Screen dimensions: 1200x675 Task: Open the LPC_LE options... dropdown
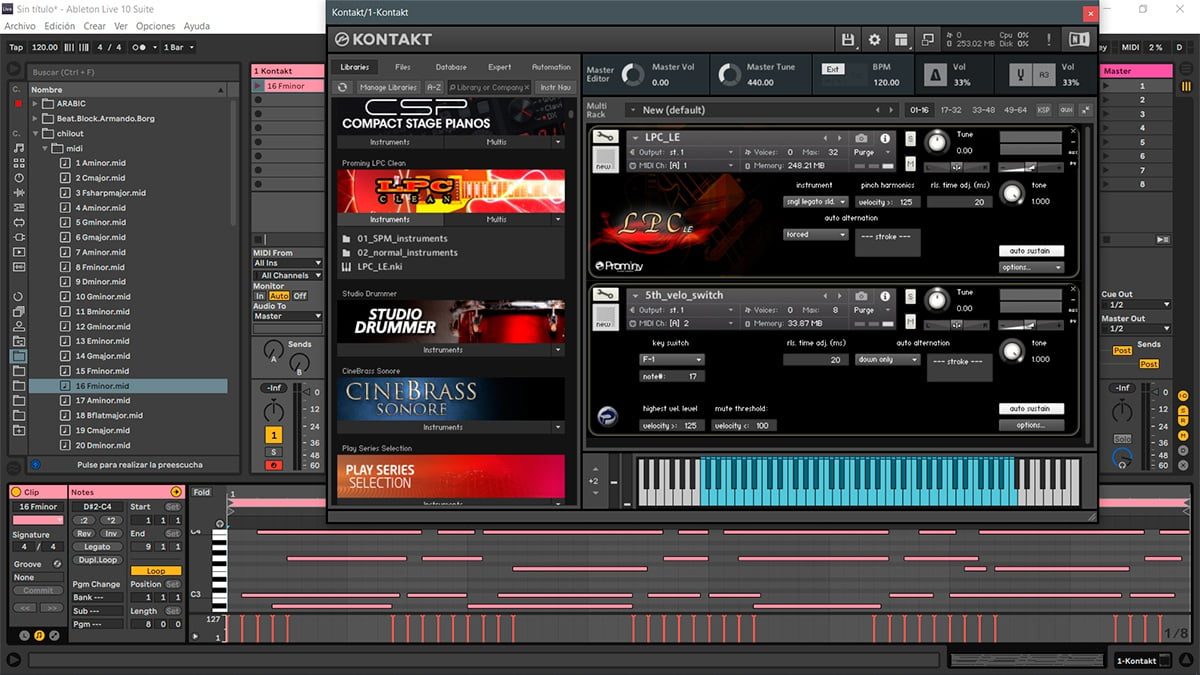point(1030,267)
